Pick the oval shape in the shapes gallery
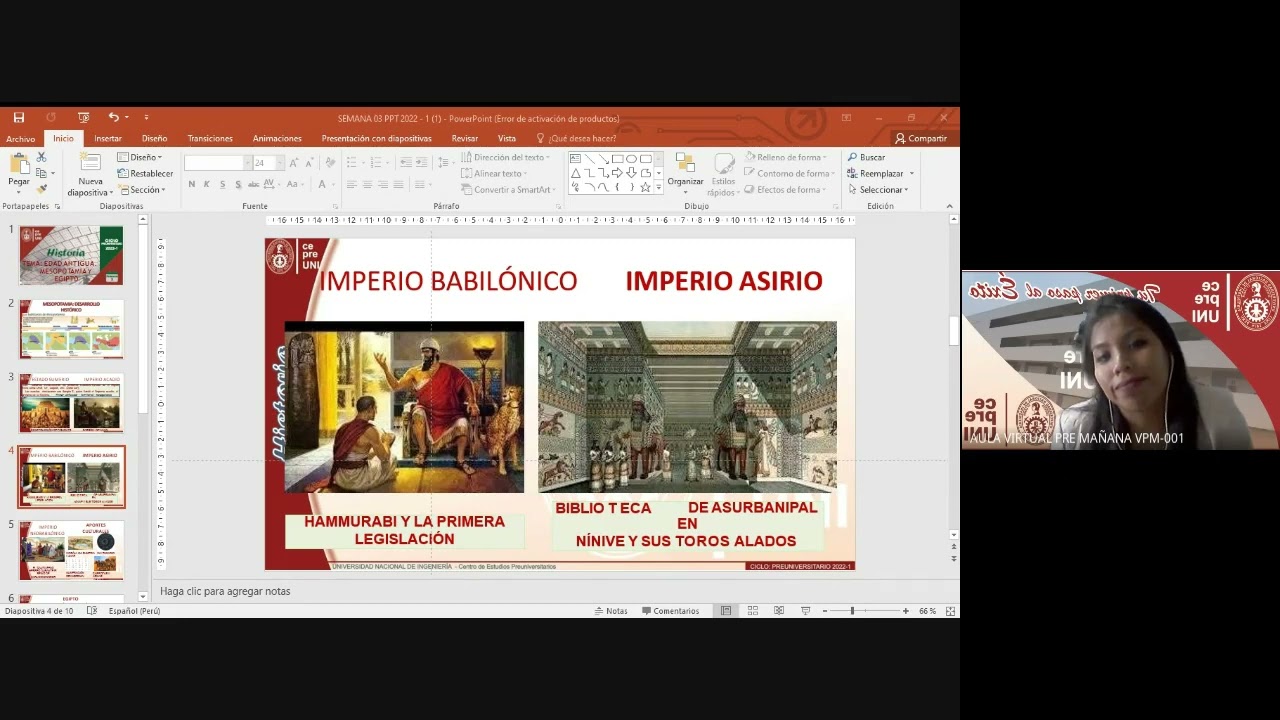The image size is (1280, 720). coord(632,159)
